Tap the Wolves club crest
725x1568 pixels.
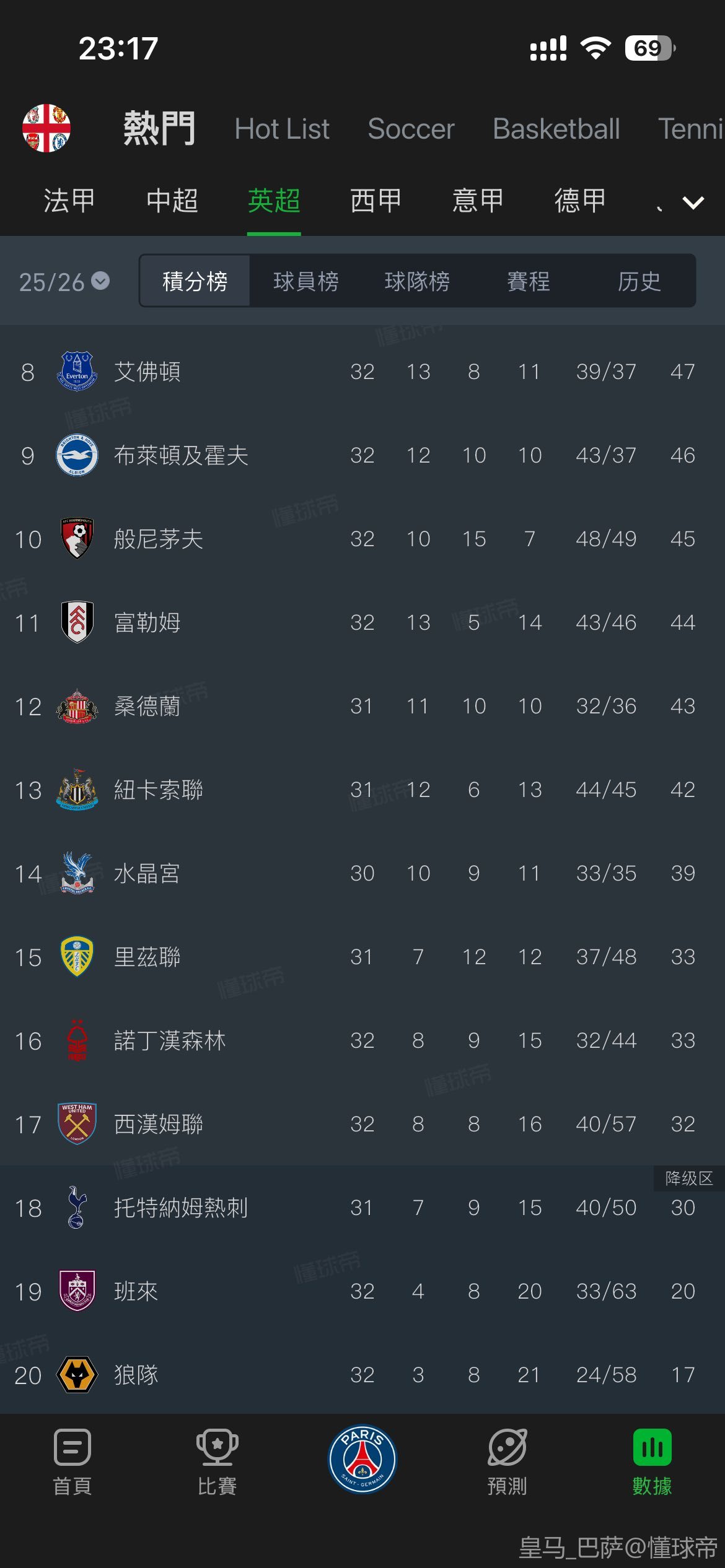[77, 1374]
